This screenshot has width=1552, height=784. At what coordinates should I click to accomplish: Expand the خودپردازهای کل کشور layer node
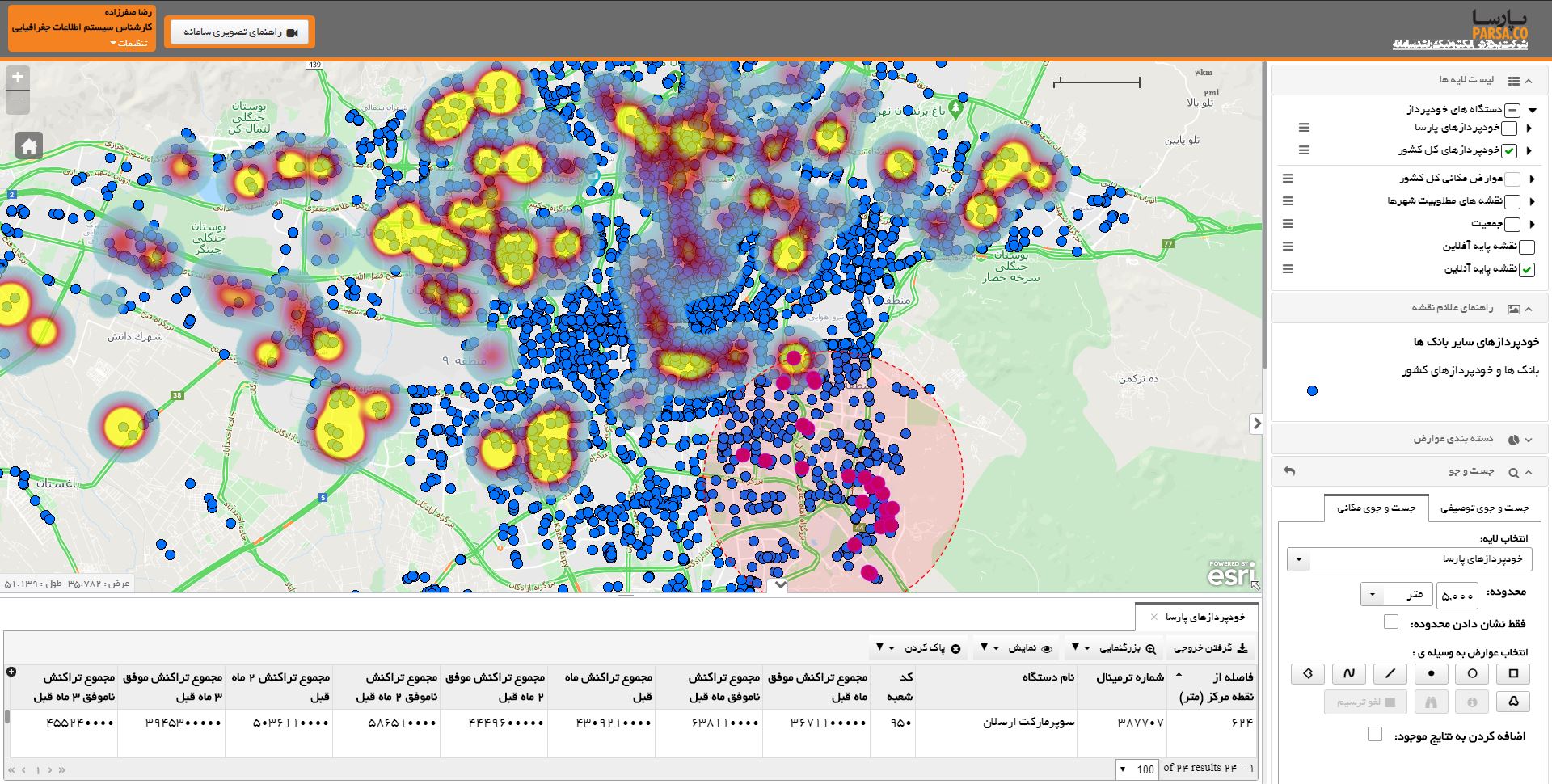[x=1529, y=150]
